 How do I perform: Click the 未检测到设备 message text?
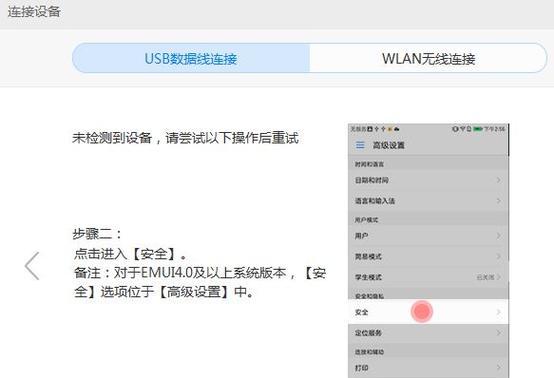185,138
